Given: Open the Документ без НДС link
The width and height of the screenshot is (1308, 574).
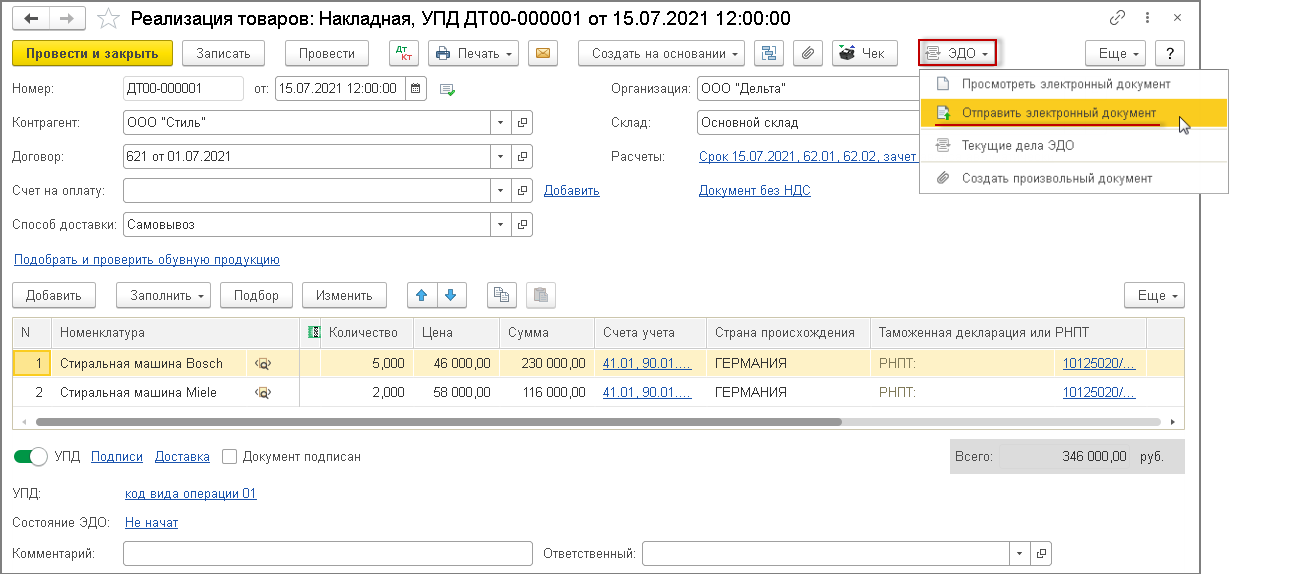Looking at the screenshot, I should [755, 190].
